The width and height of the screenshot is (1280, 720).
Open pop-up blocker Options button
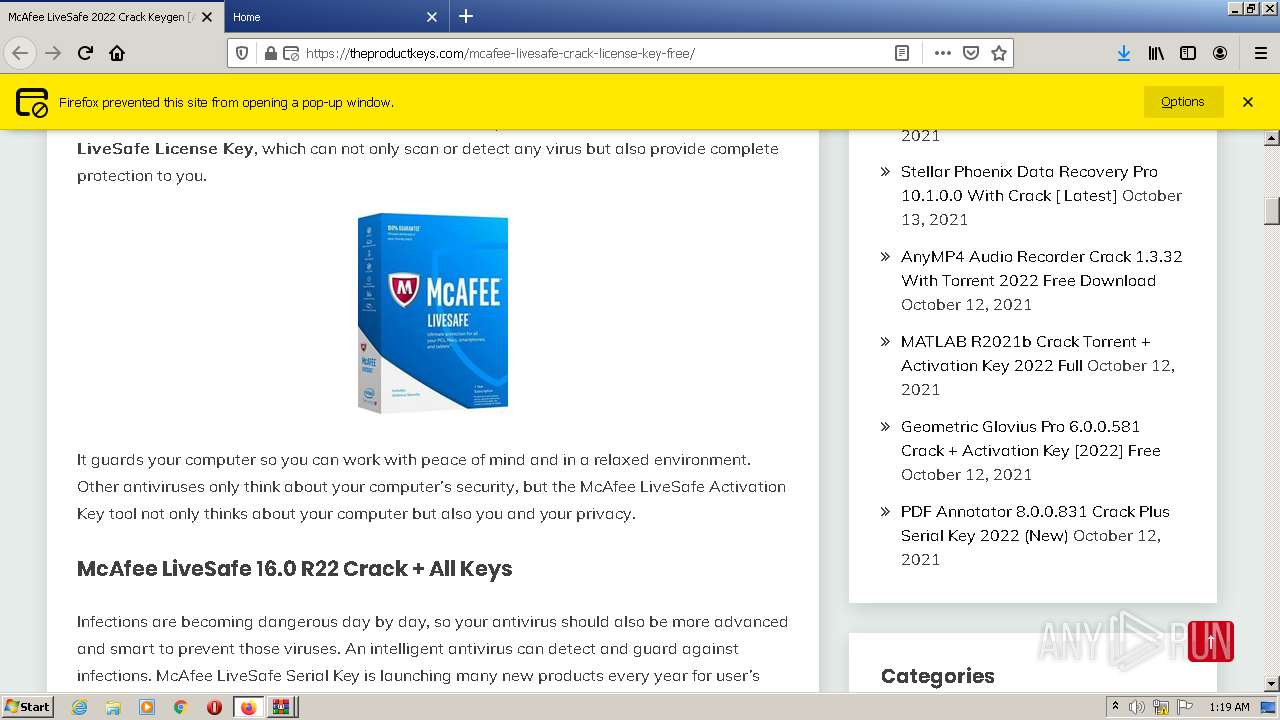(x=1183, y=102)
